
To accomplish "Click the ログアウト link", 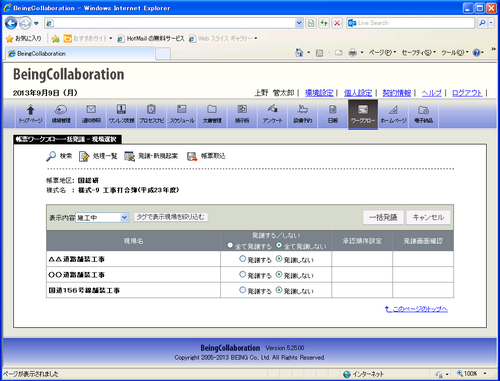I will coord(467,93).
